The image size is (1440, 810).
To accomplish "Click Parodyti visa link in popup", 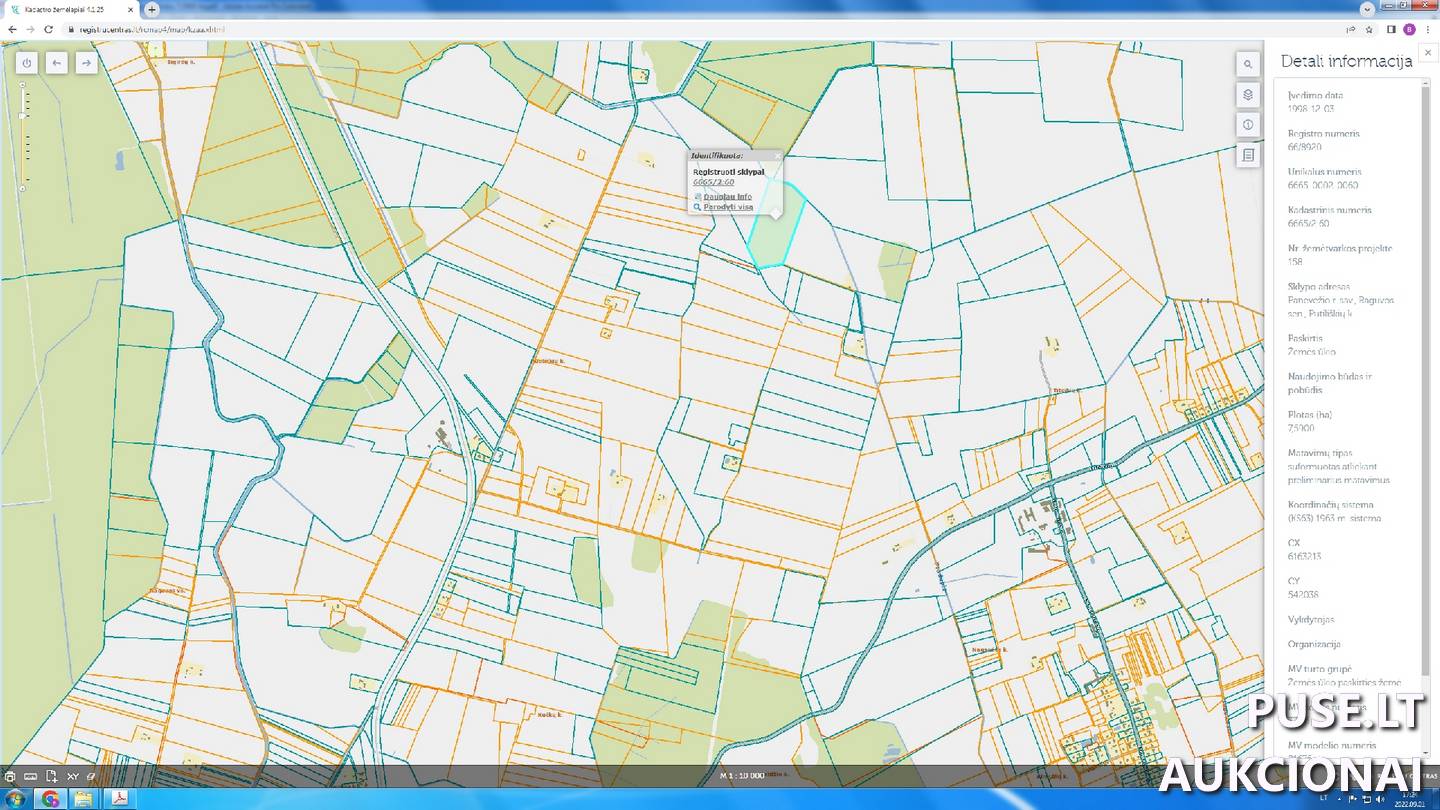I will 728,207.
